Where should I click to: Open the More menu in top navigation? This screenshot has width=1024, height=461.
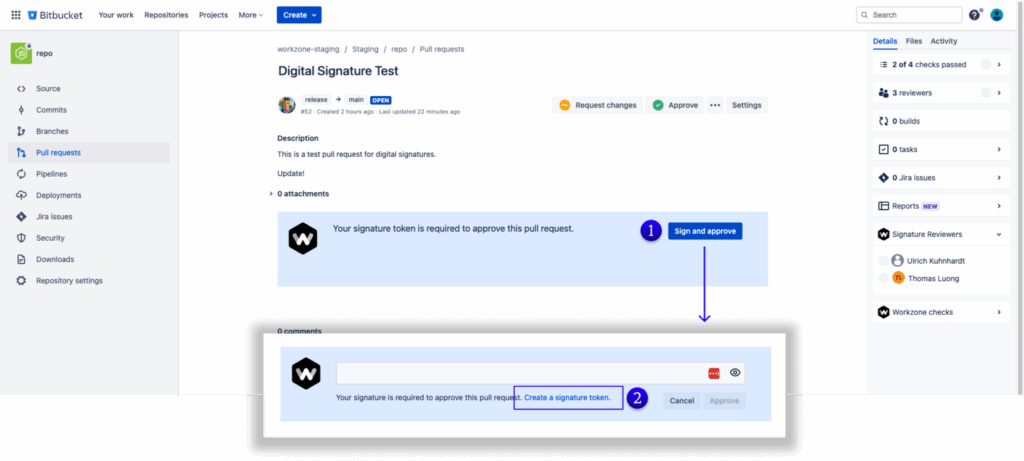pyautogui.click(x=251, y=15)
